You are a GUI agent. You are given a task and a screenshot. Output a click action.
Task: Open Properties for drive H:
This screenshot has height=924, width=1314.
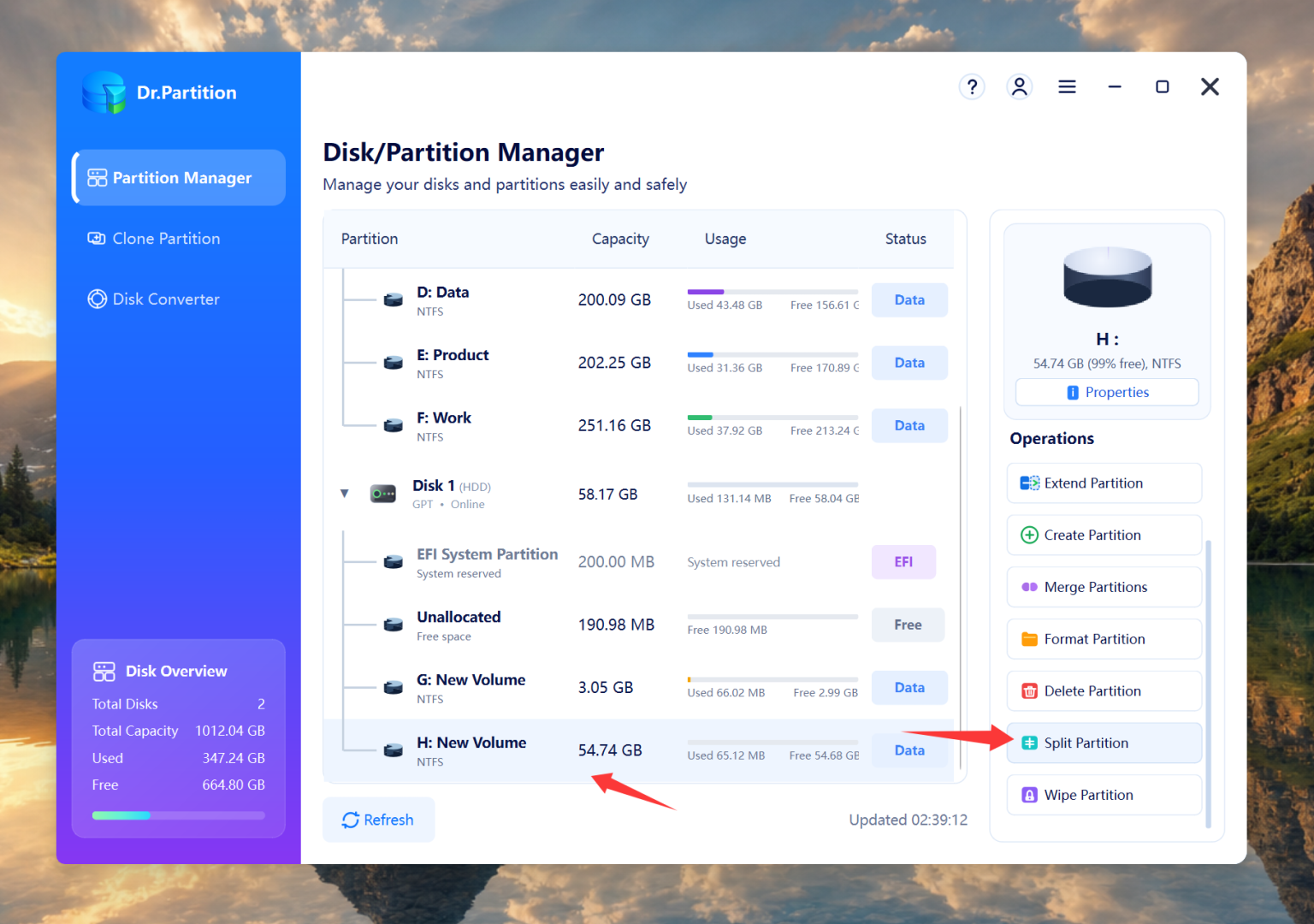[x=1107, y=392]
